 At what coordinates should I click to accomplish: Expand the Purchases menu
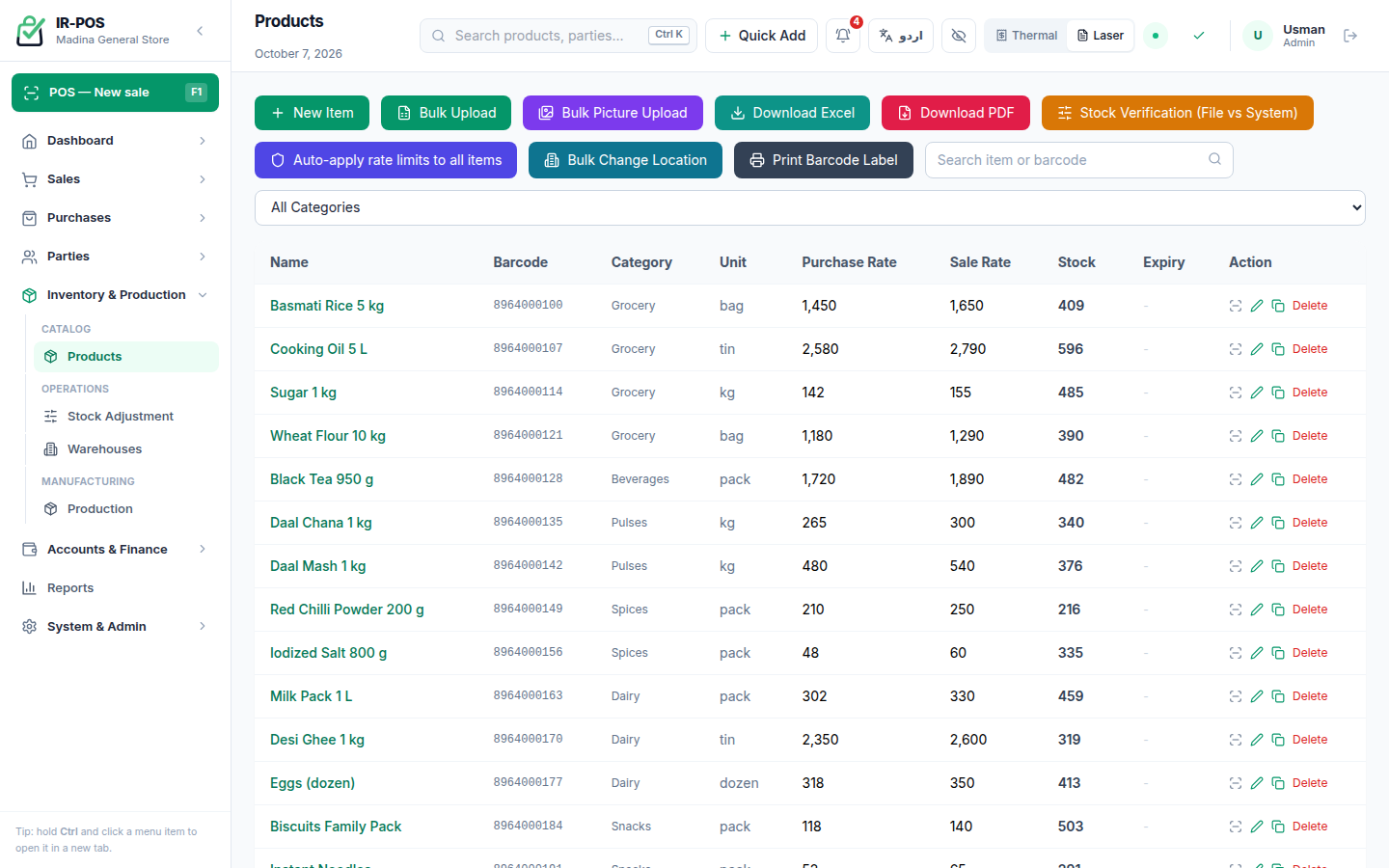pyautogui.click(x=115, y=218)
